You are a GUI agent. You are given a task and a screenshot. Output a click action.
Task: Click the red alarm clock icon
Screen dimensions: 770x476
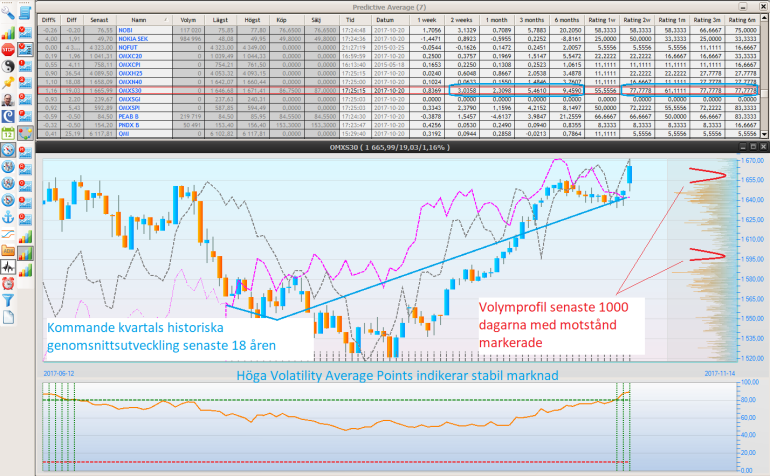click(8, 284)
